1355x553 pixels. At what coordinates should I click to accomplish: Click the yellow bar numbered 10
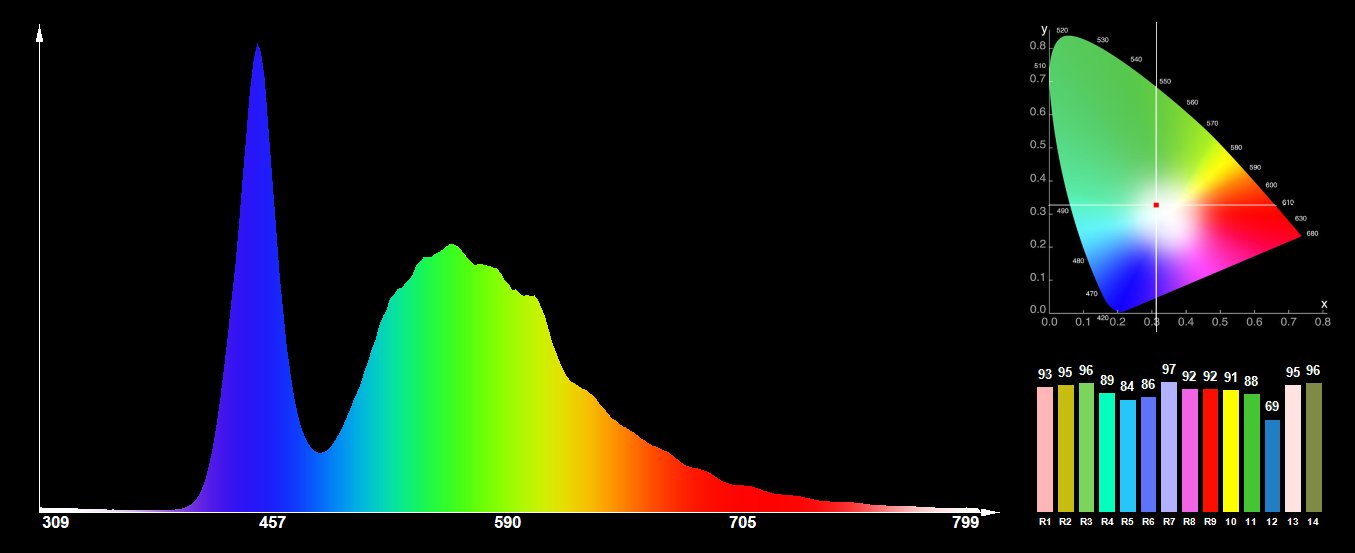(x=1231, y=450)
